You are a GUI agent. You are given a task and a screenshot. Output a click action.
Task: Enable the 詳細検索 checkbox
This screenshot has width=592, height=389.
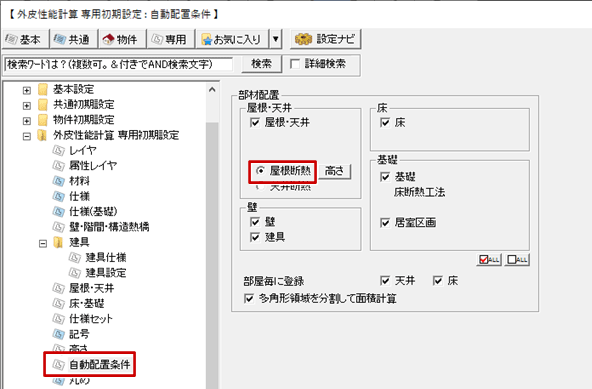295,64
